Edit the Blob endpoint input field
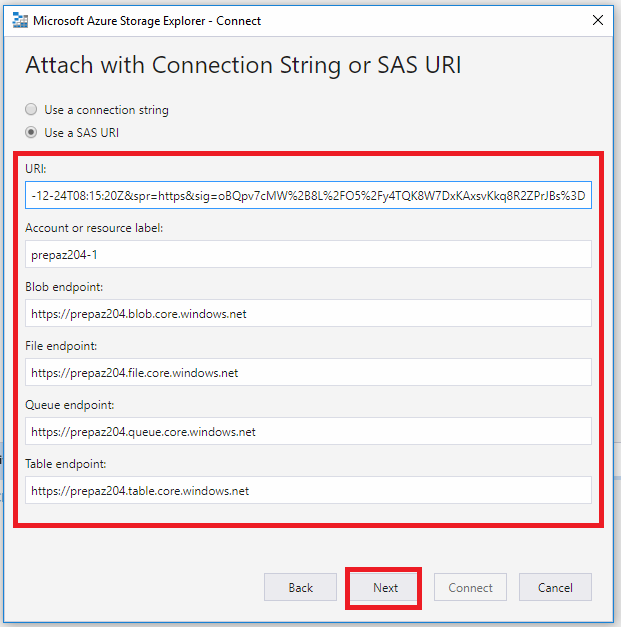The height and width of the screenshot is (627, 621). (x=309, y=313)
